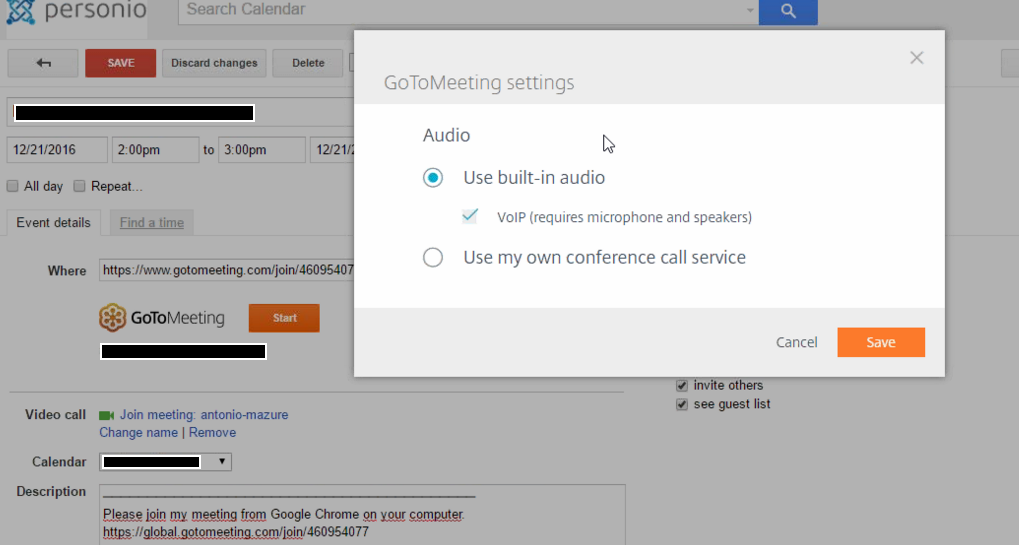Click the green video camera icon

tap(106, 415)
